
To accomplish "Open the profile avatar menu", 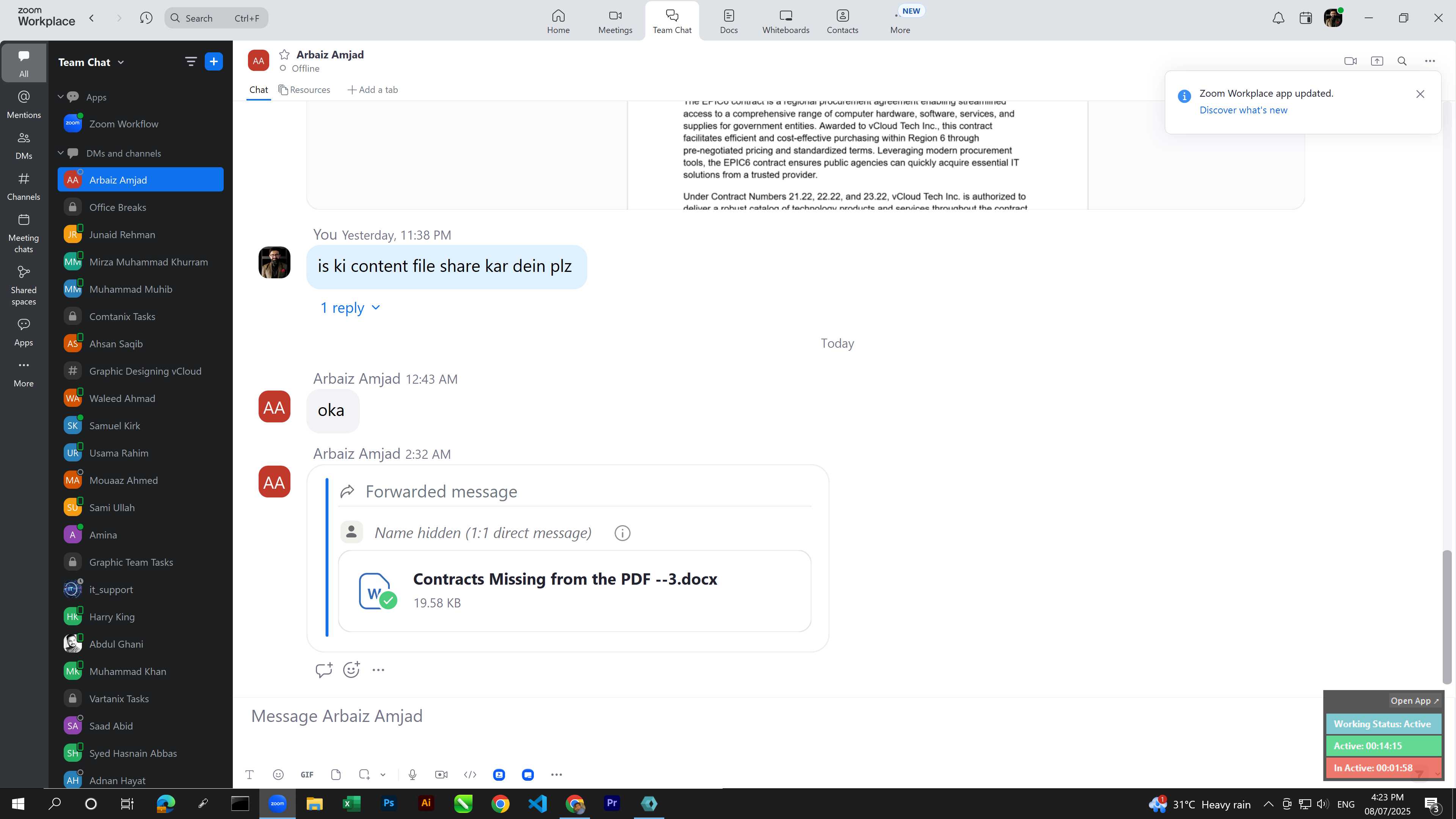I will 1334,18.
